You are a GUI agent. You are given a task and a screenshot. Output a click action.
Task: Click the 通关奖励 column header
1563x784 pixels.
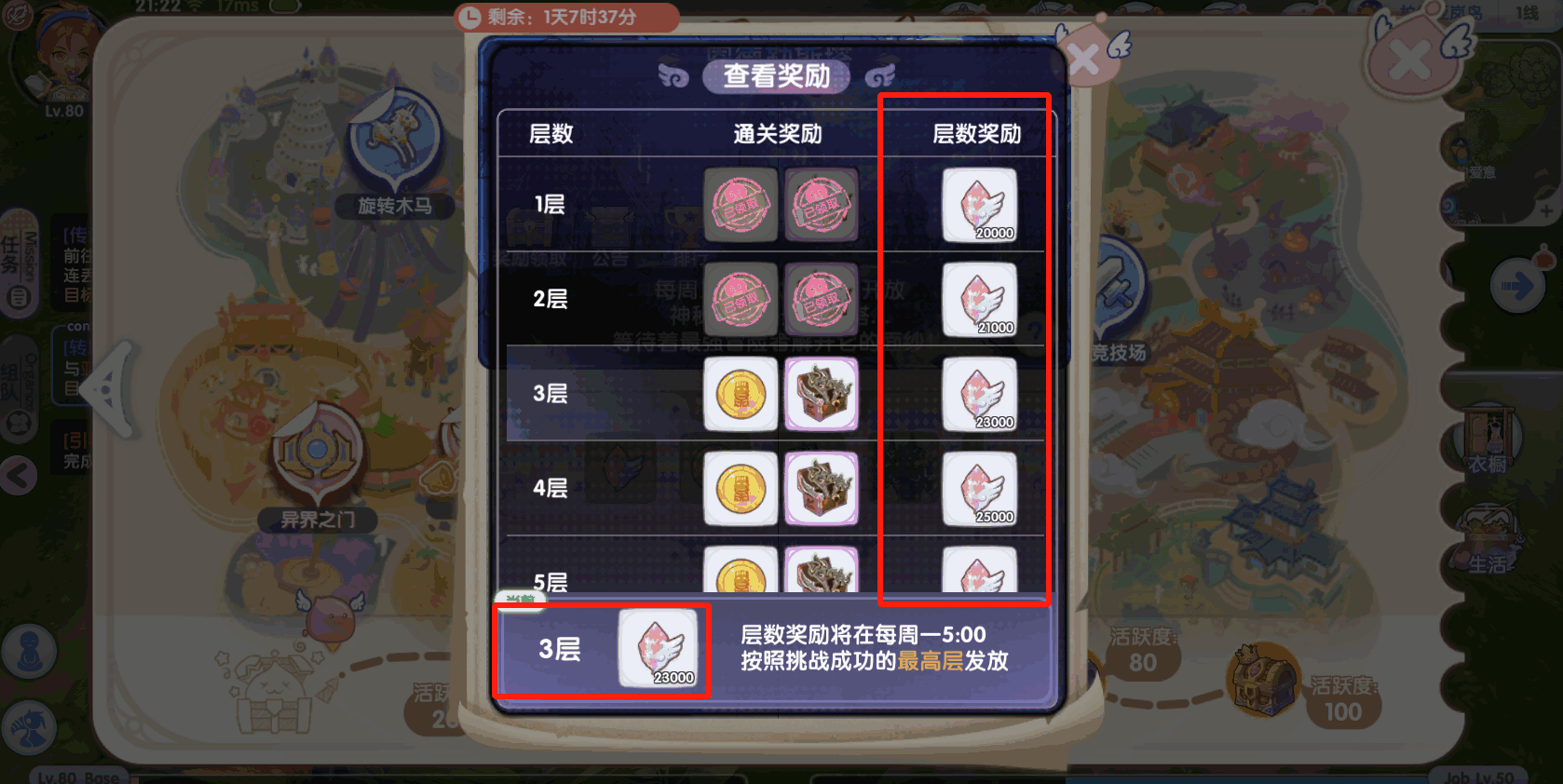coord(778,134)
